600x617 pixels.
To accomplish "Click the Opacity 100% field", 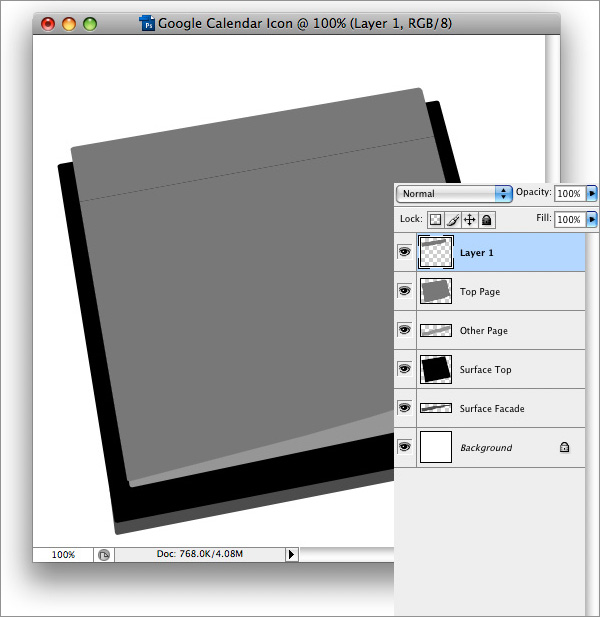I will click(570, 194).
